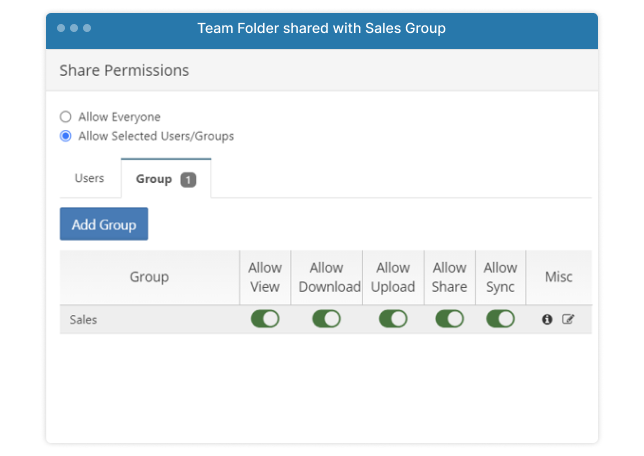Select the Allow Everyone radio option
Image resolution: width=644 pixels, height=456 pixels.
click(65, 117)
